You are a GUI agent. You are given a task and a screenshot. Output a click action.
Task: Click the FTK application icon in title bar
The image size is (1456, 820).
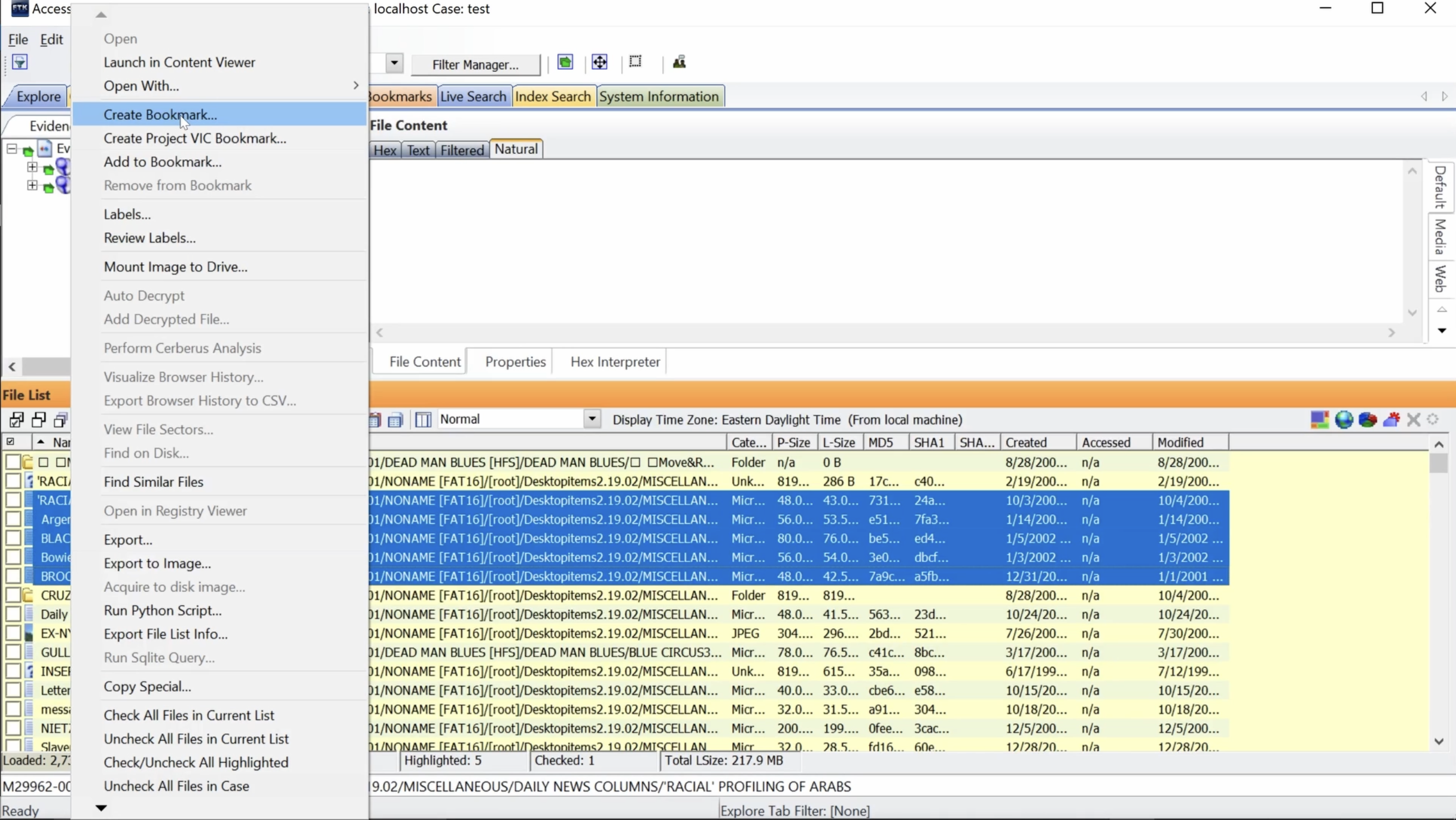20,9
